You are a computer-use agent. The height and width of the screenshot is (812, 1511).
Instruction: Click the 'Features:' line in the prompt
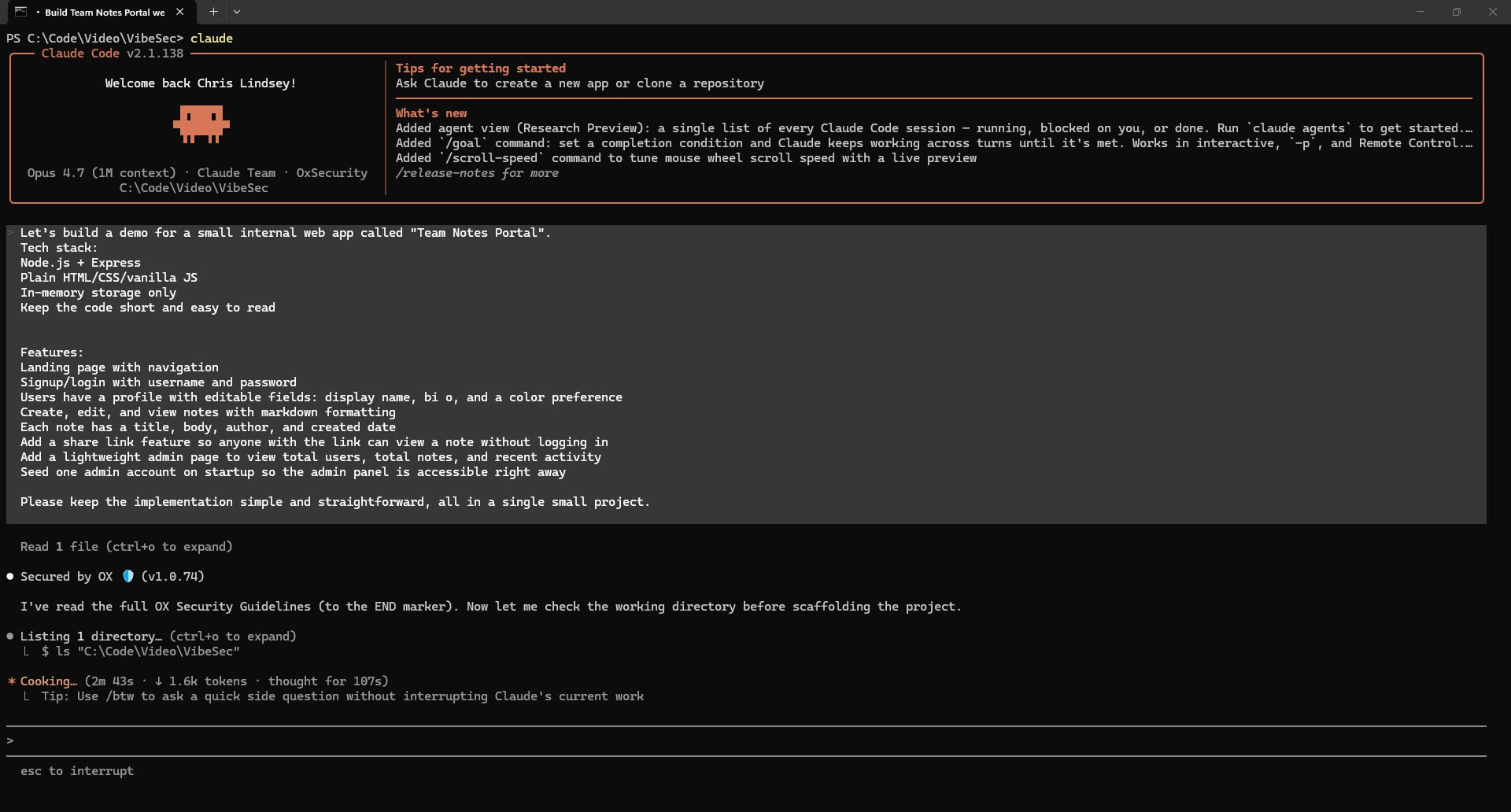pos(52,352)
